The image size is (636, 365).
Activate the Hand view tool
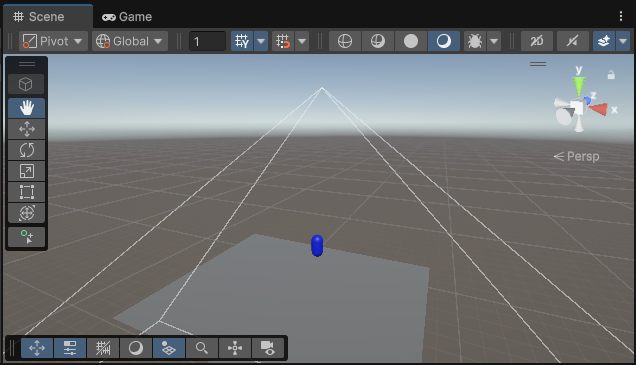click(27, 108)
